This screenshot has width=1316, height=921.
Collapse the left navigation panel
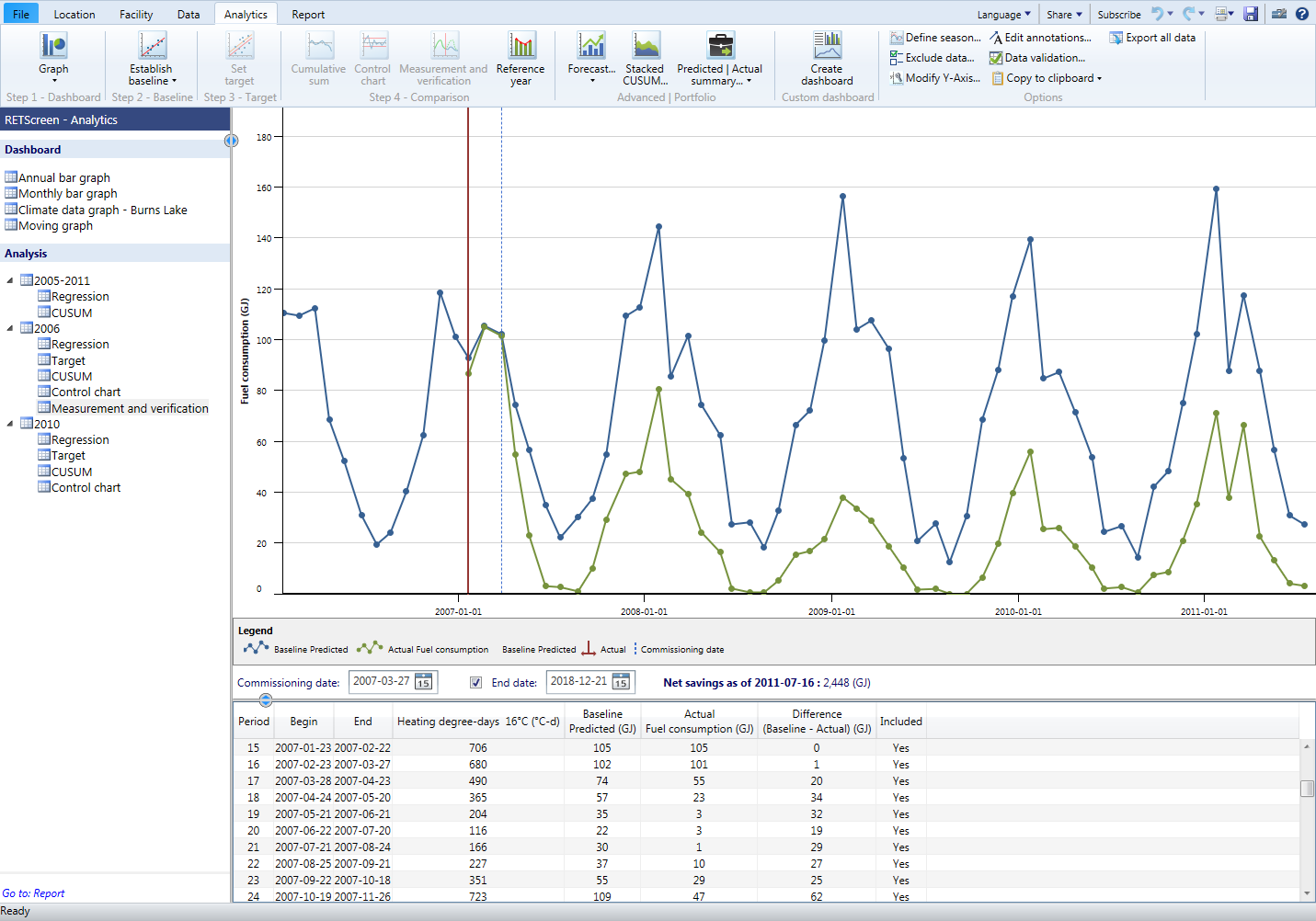point(231,141)
